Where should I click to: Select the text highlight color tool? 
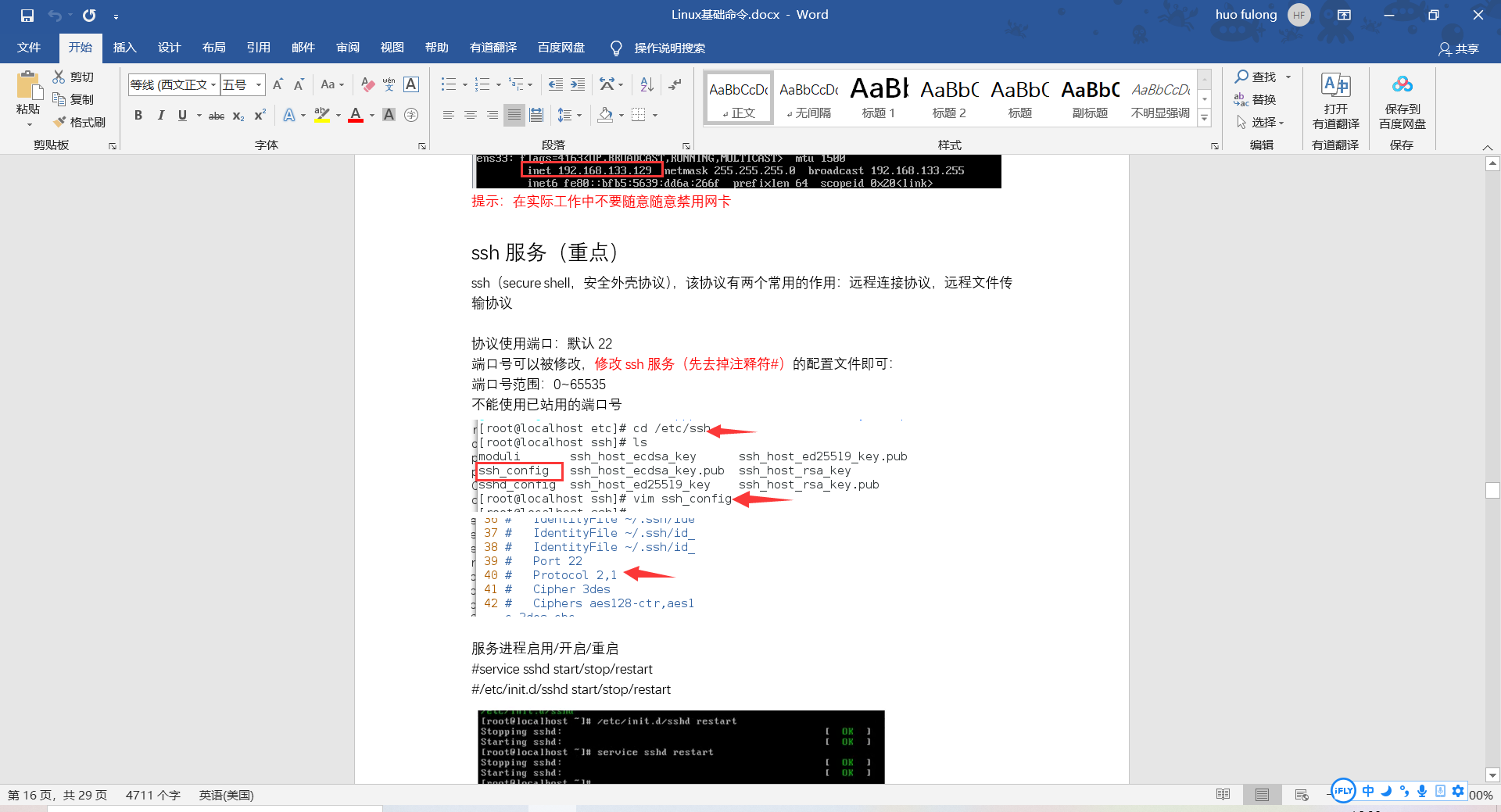coord(321,115)
